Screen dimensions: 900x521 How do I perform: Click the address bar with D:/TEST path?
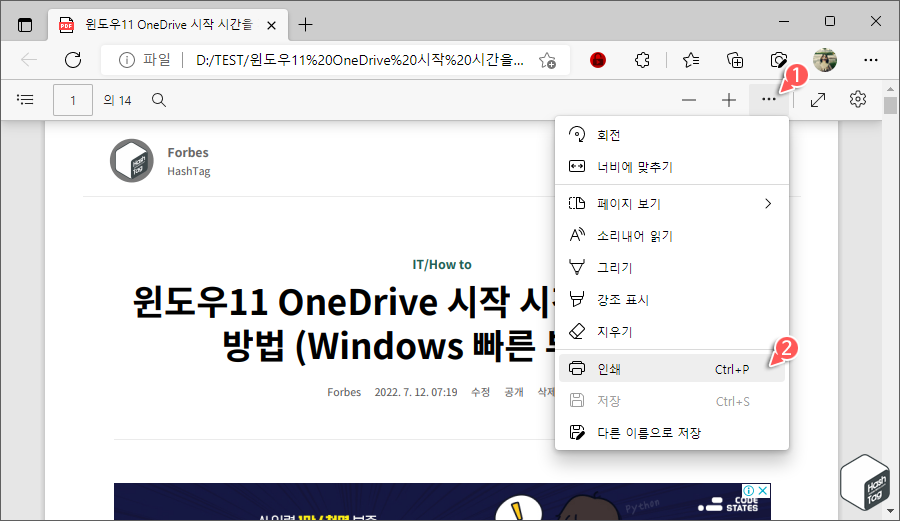[x=359, y=60]
